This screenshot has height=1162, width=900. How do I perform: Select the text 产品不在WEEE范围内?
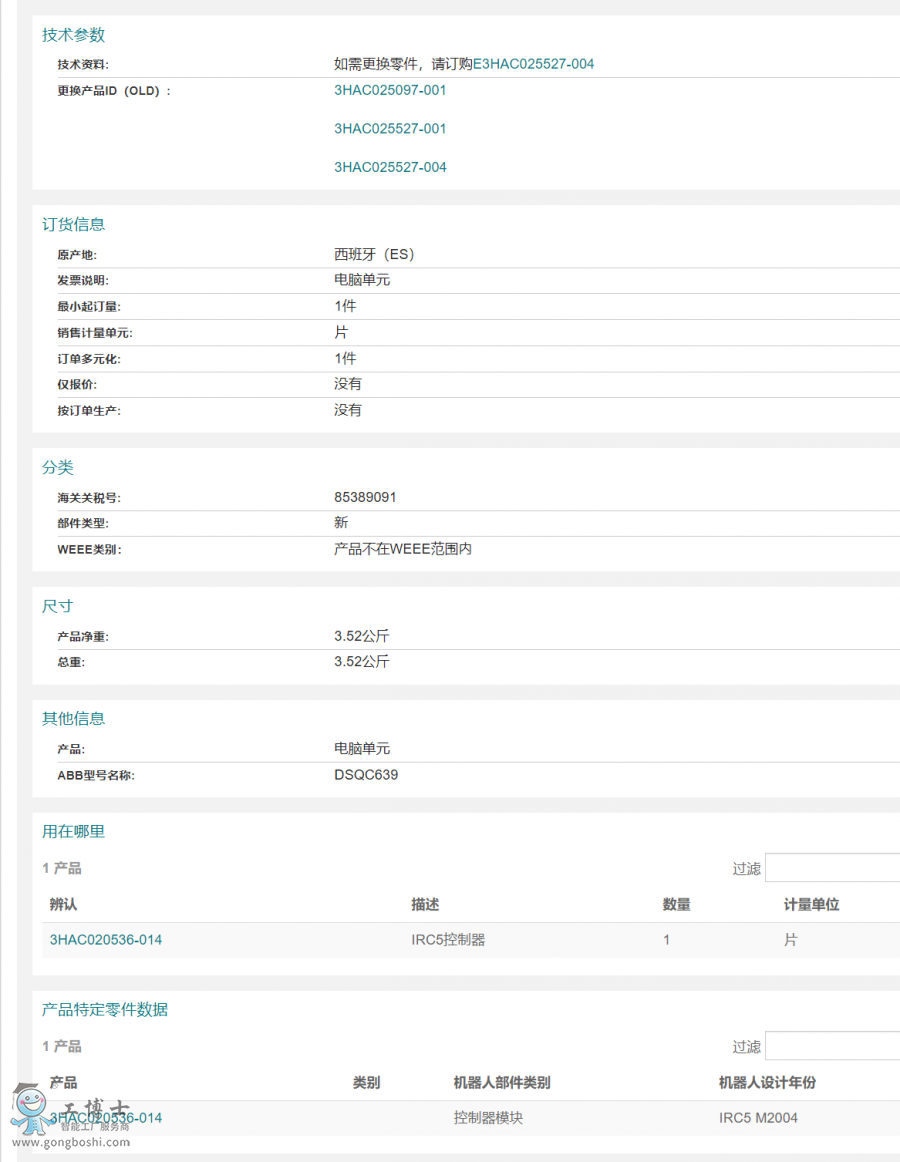click(x=403, y=549)
